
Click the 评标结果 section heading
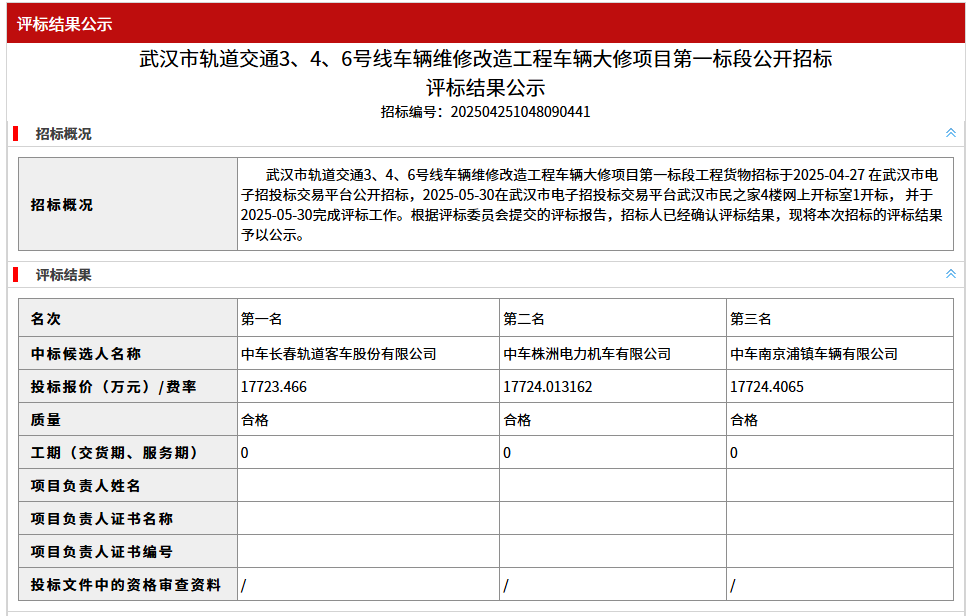pyautogui.click(x=64, y=274)
